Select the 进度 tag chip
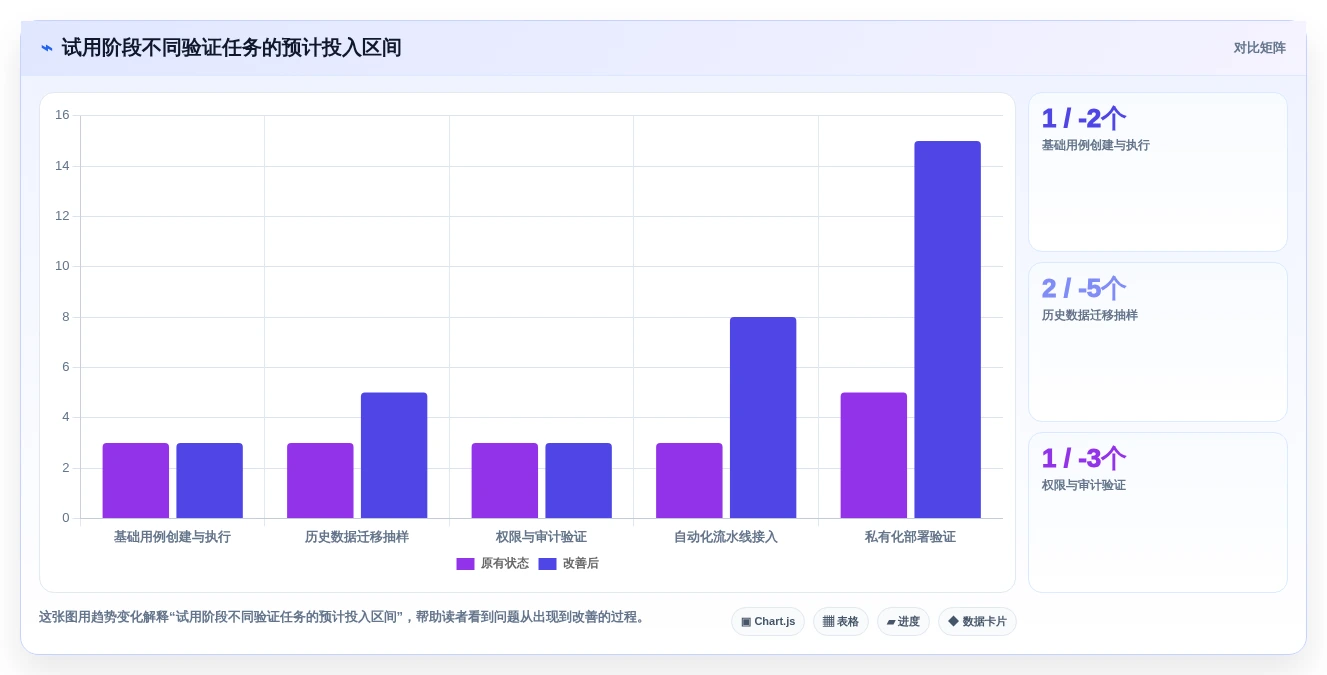 pos(903,621)
